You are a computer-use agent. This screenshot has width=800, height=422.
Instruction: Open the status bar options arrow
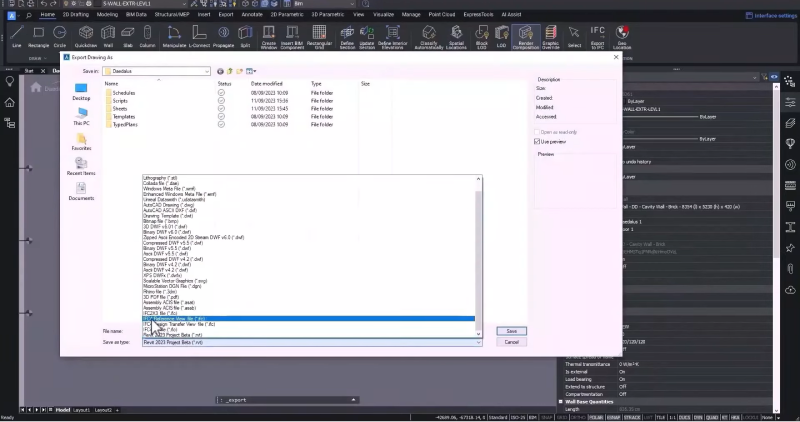click(x=778, y=417)
